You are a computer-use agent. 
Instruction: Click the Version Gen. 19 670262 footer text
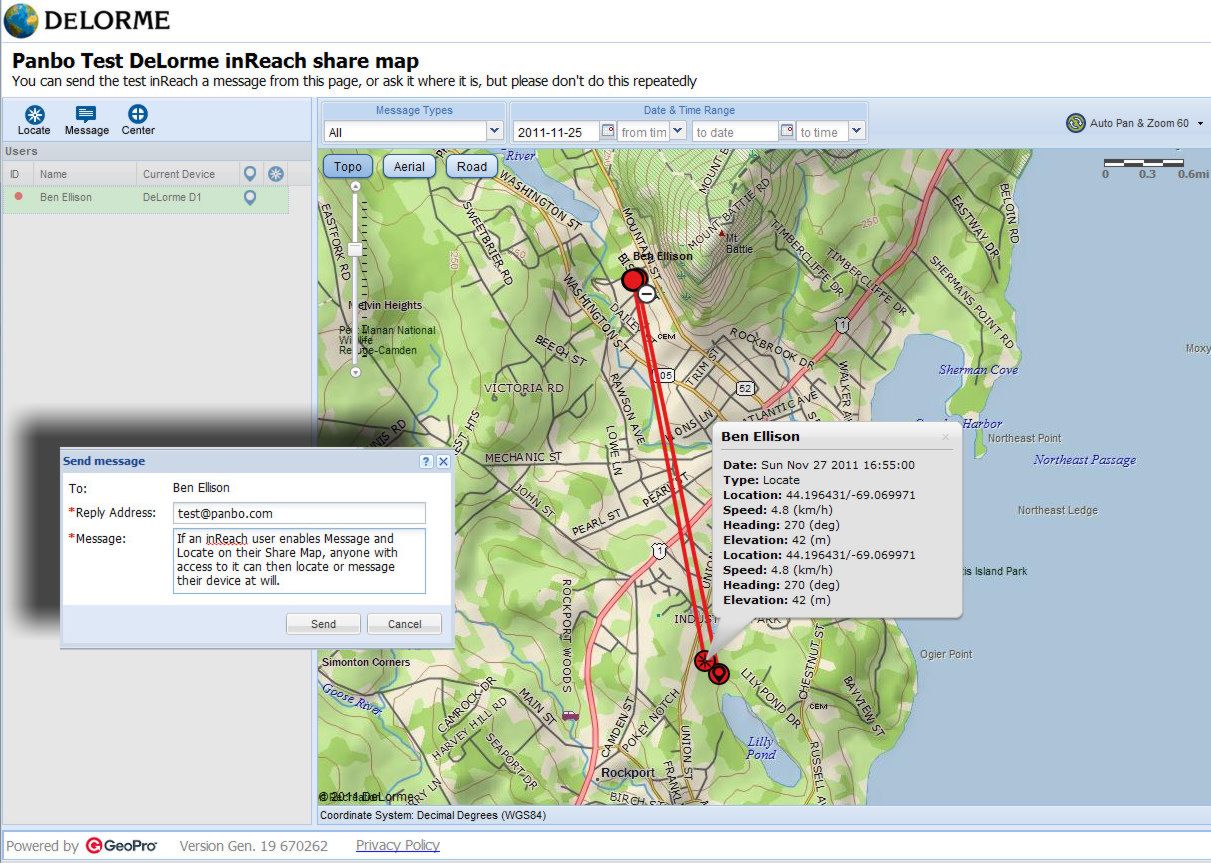tap(254, 846)
